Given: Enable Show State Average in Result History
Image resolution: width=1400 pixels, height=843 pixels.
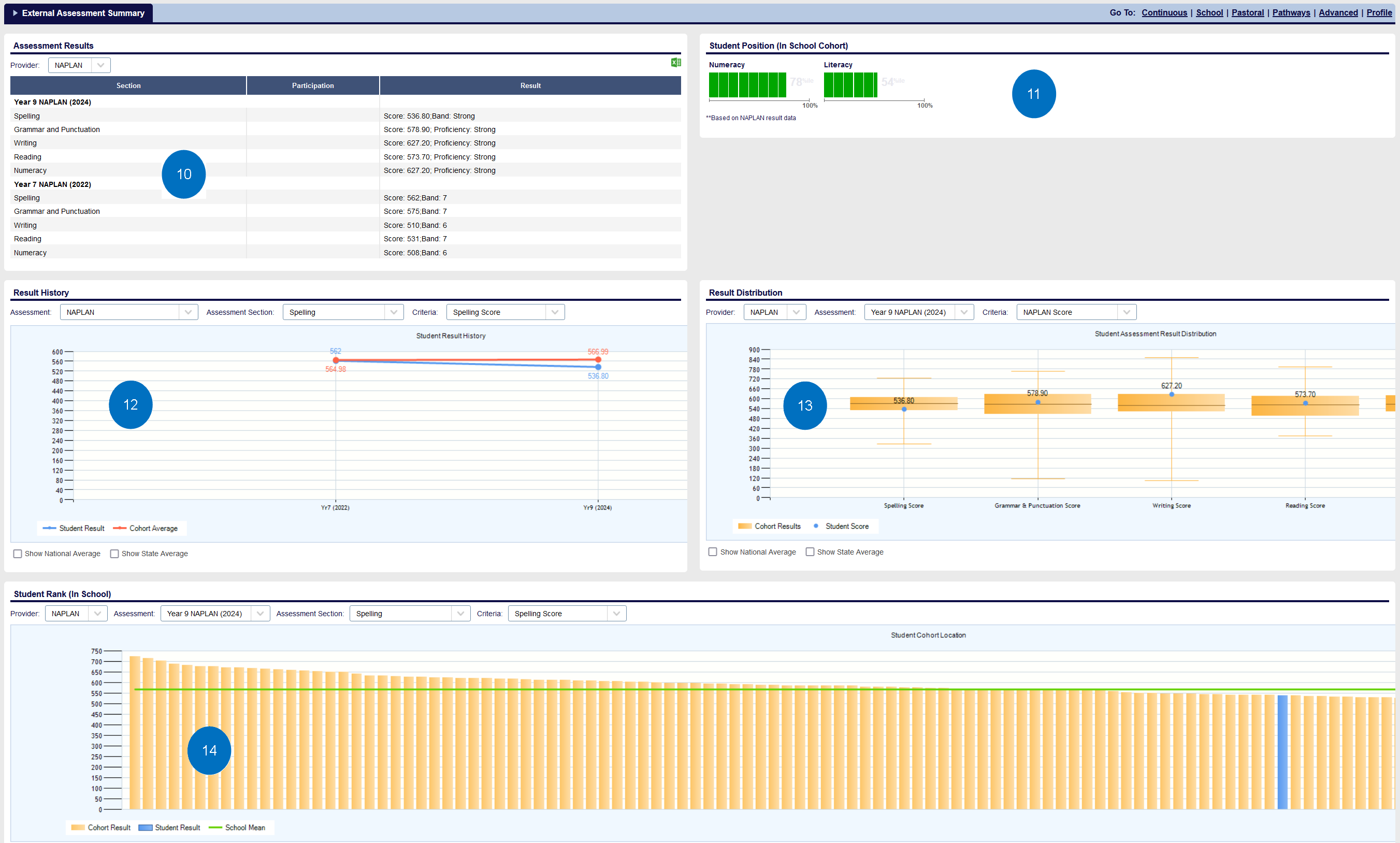Looking at the screenshot, I should (x=114, y=554).
